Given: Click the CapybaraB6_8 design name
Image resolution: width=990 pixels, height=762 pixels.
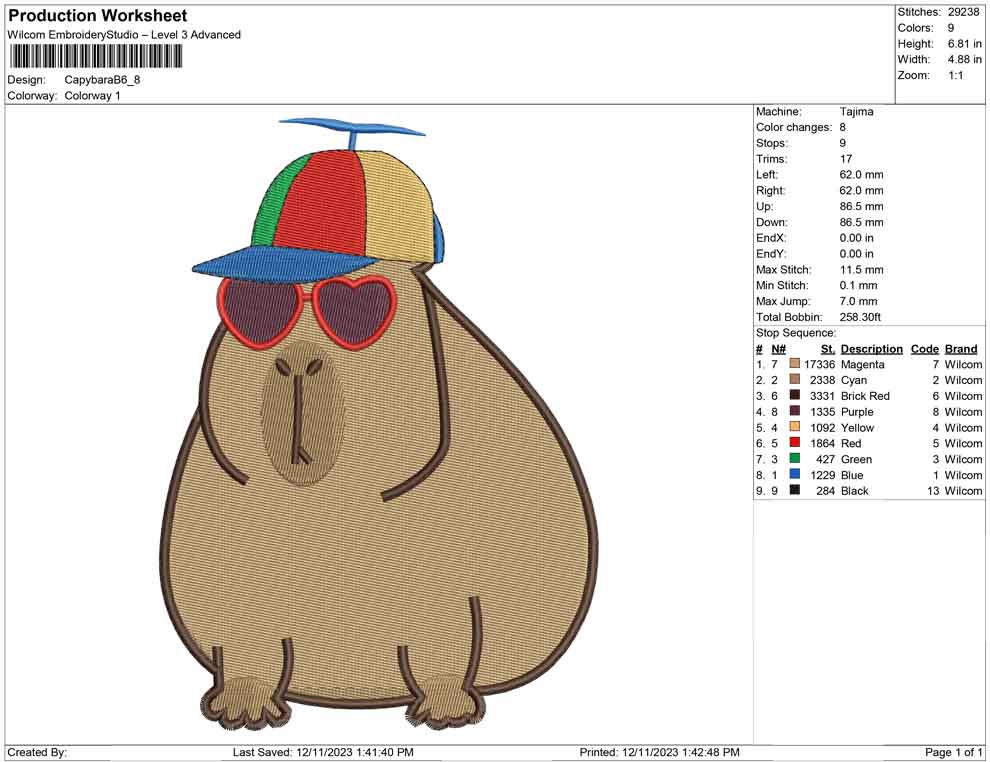Looking at the screenshot, I should click(102, 79).
